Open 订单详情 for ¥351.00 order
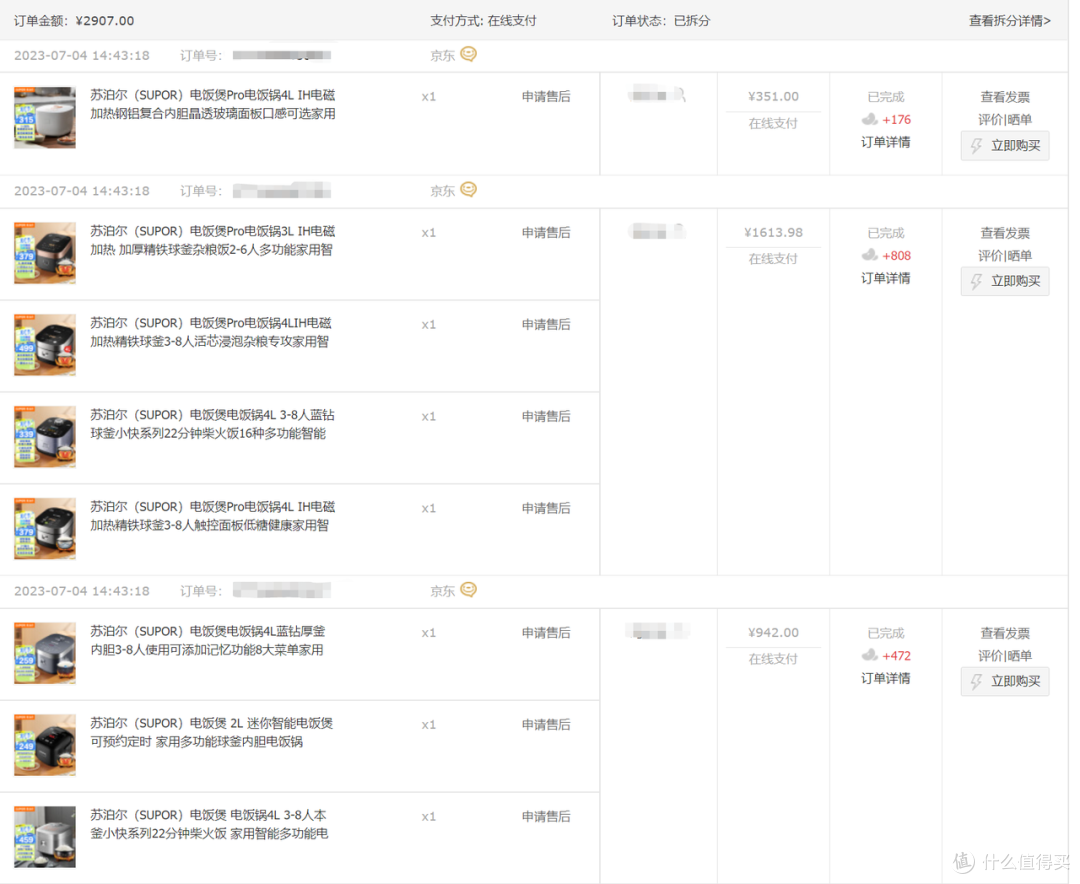Viewport: 1080px width, 884px height. click(x=886, y=142)
